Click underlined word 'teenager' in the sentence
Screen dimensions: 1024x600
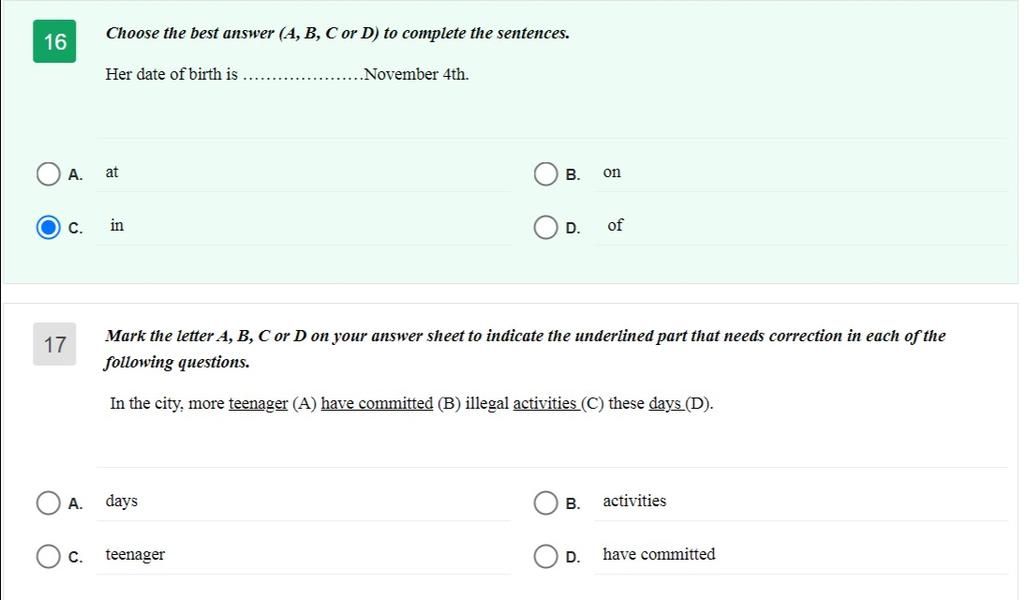pos(258,404)
